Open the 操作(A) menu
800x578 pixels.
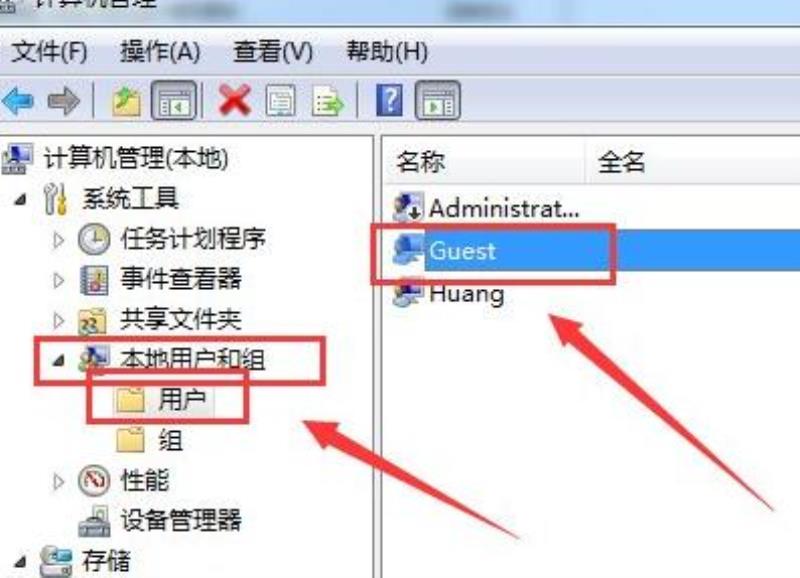(x=160, y=52)
